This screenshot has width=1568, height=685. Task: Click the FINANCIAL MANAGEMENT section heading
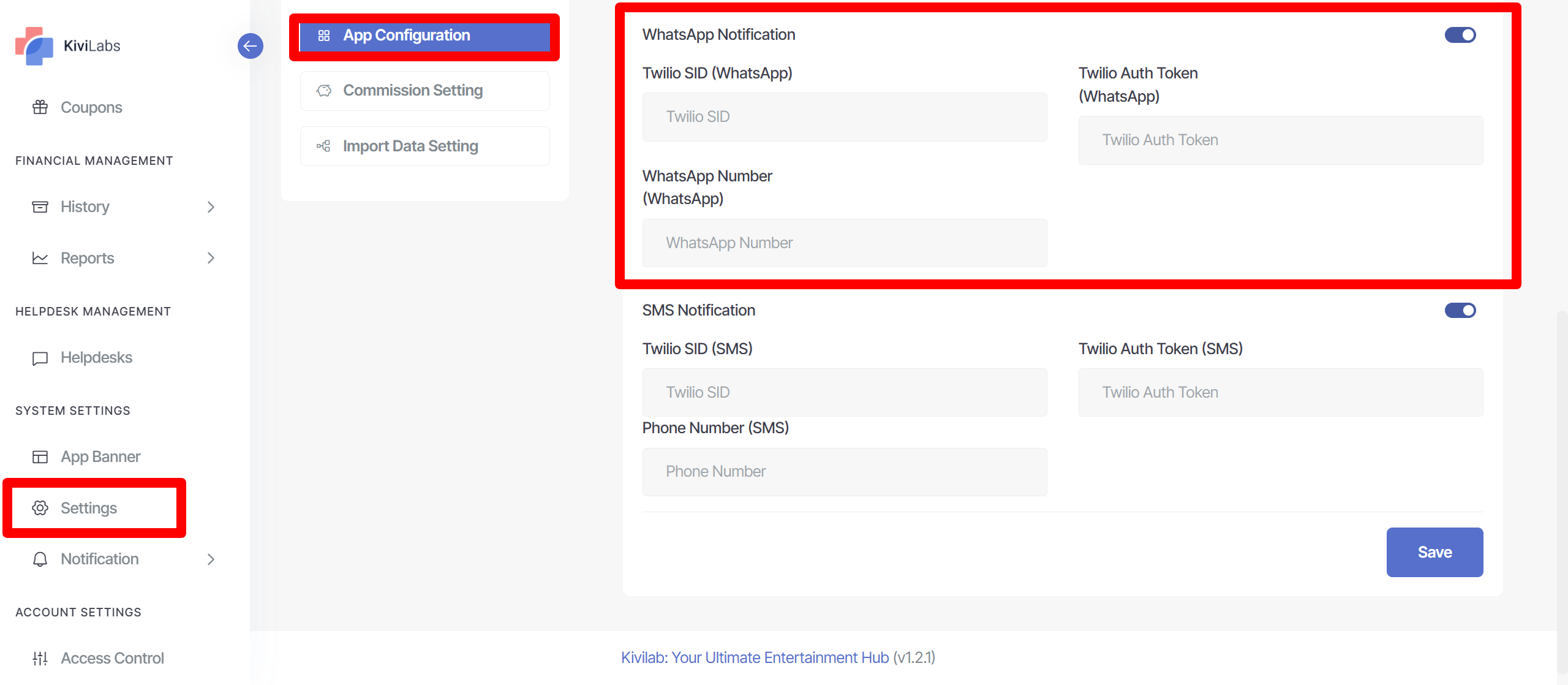(94, 161)
